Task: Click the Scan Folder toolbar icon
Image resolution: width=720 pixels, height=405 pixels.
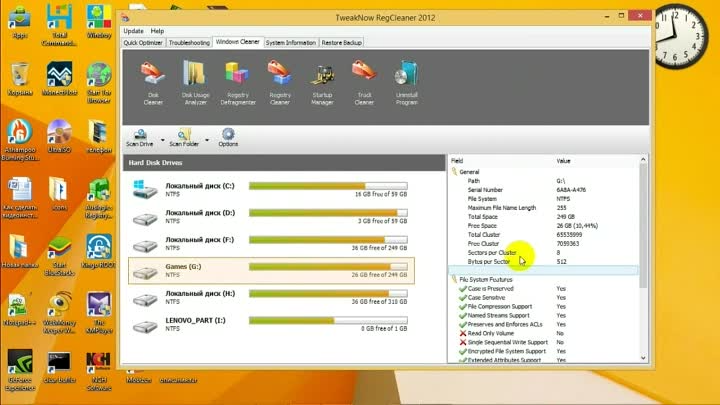Action: [184, 138]
